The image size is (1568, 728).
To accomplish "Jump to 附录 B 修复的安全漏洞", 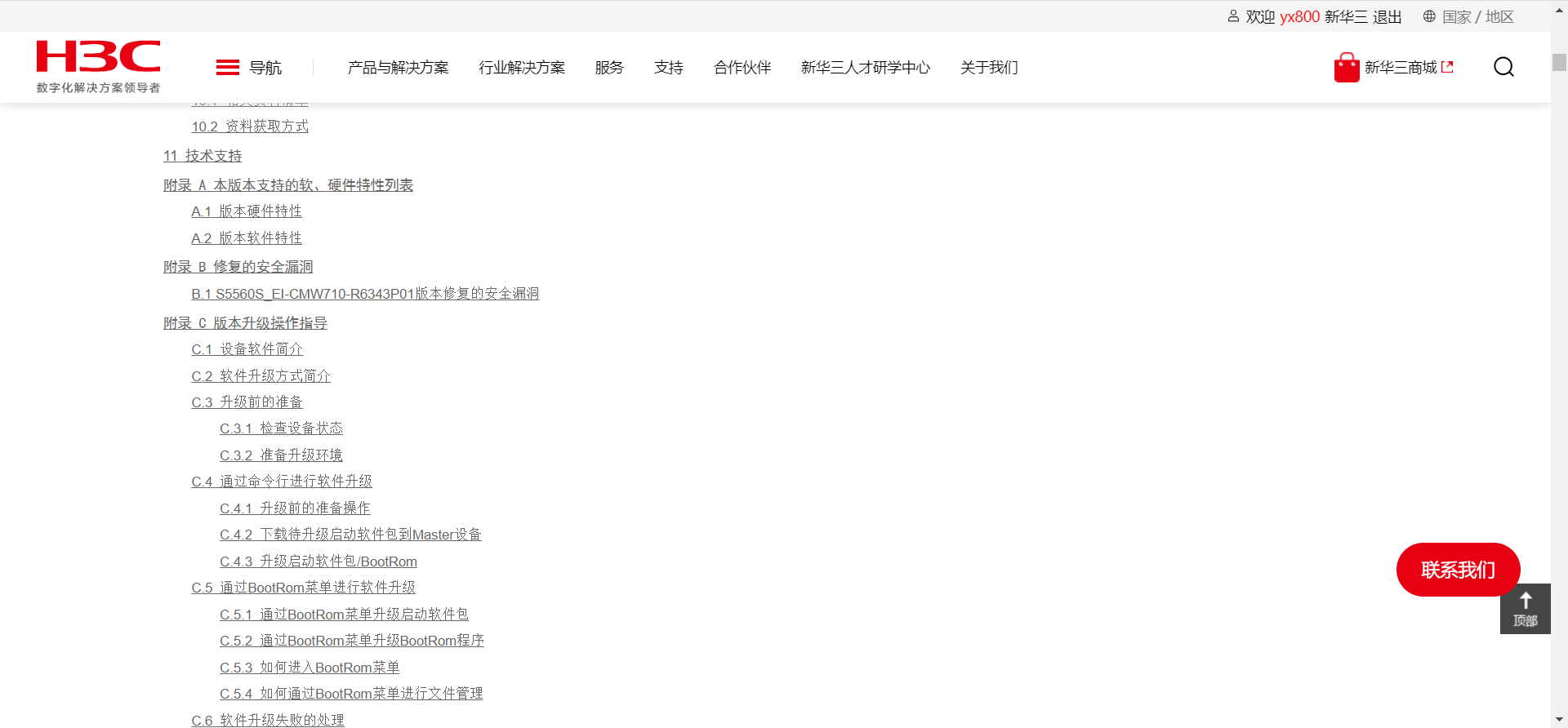I will [x=238, y=267].
